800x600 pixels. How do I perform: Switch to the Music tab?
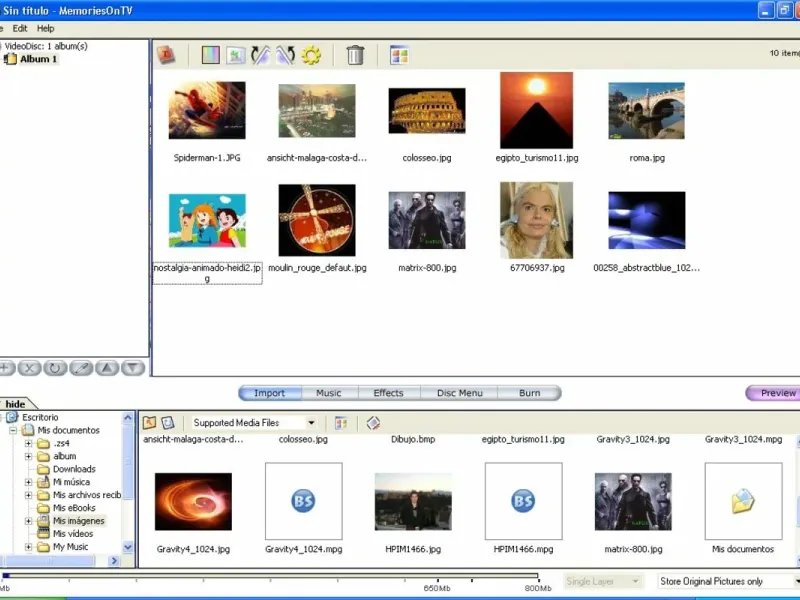328,393
